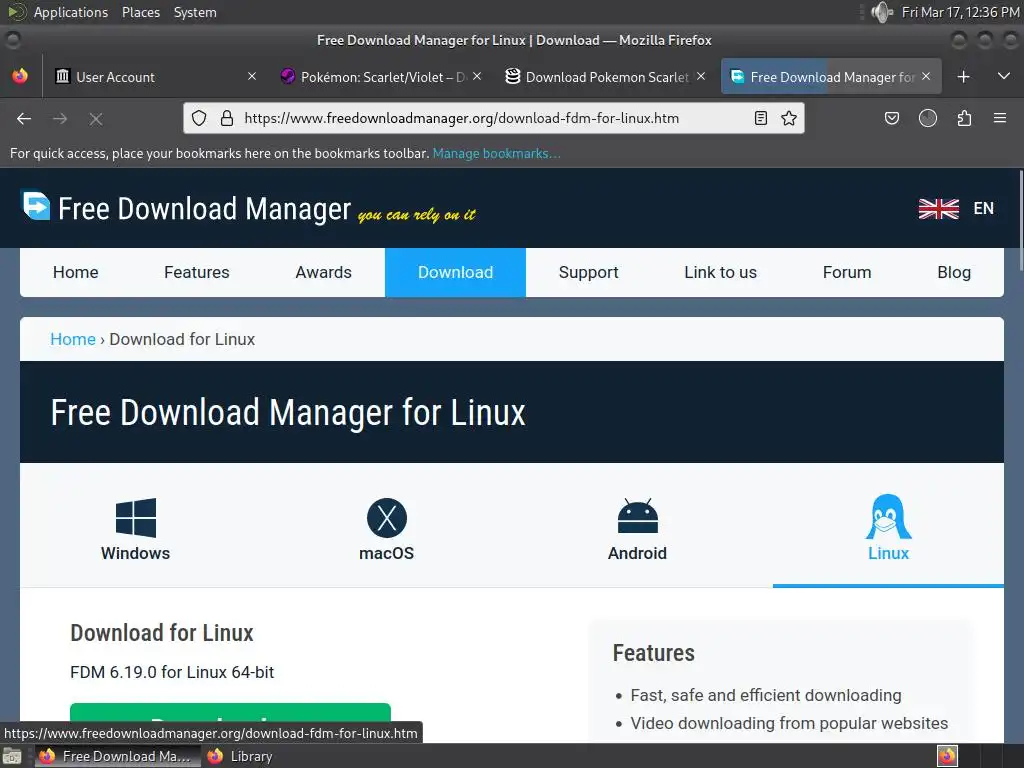1024x768 pixels.
Task: Close the Download Pokemon Scarlet tab
Action: point(701,76)
